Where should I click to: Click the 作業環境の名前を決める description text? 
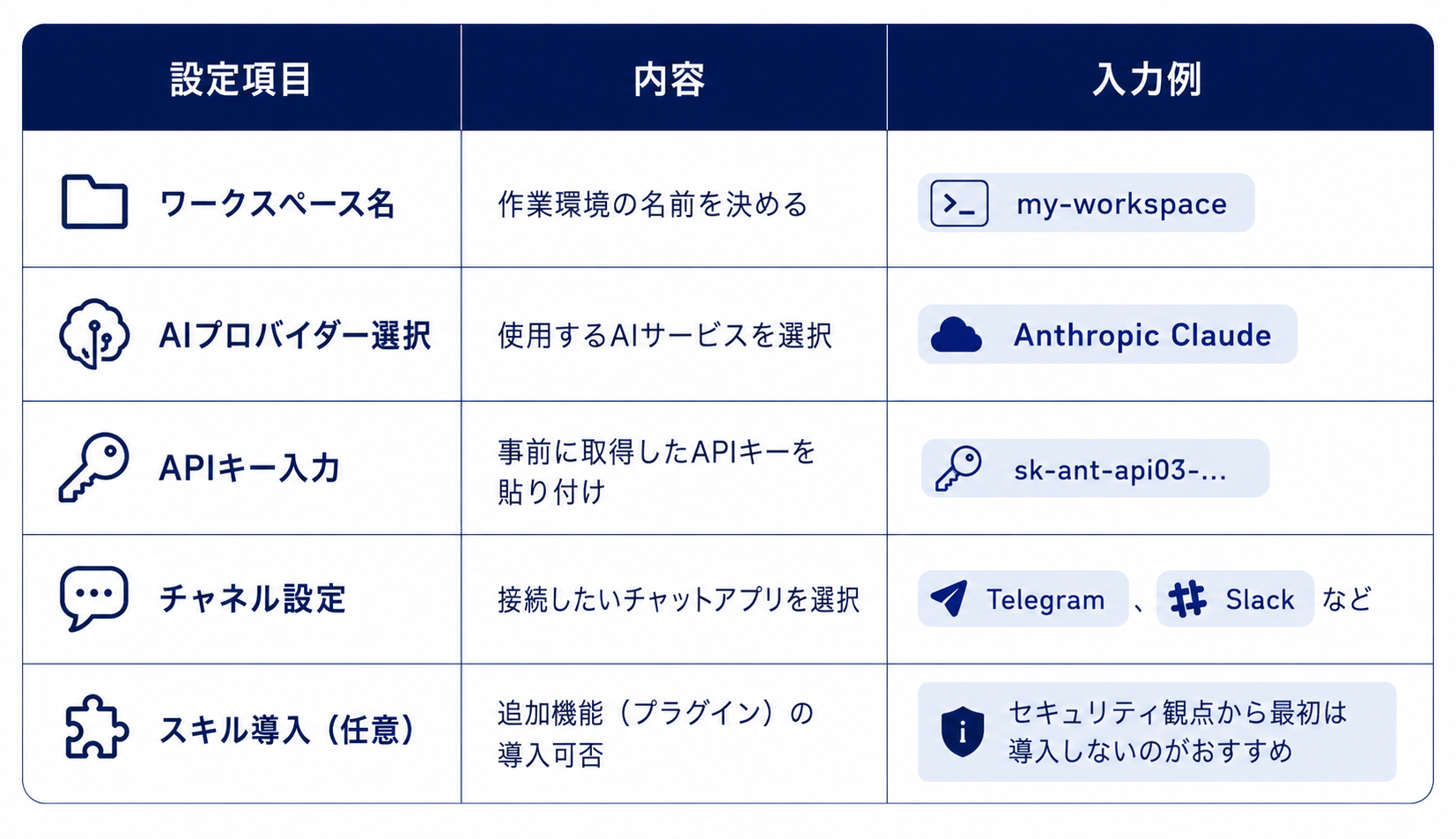[x=653, y=204]
